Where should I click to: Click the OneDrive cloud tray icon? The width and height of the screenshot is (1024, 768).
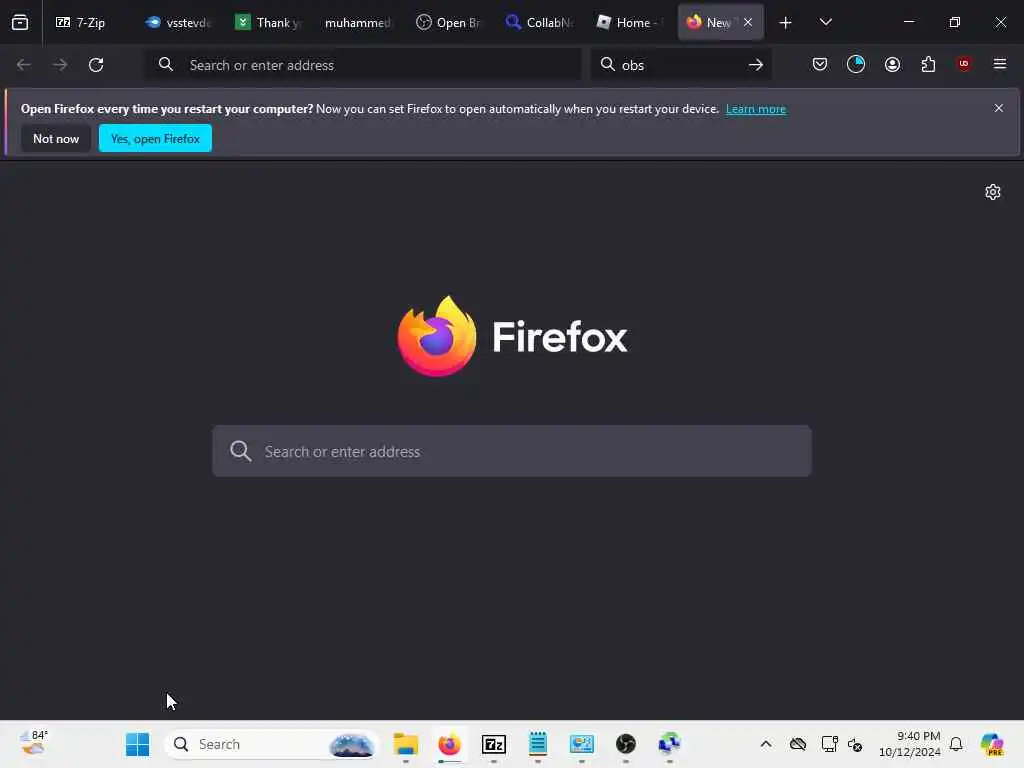pyautogui.click(x=797, y=744)
